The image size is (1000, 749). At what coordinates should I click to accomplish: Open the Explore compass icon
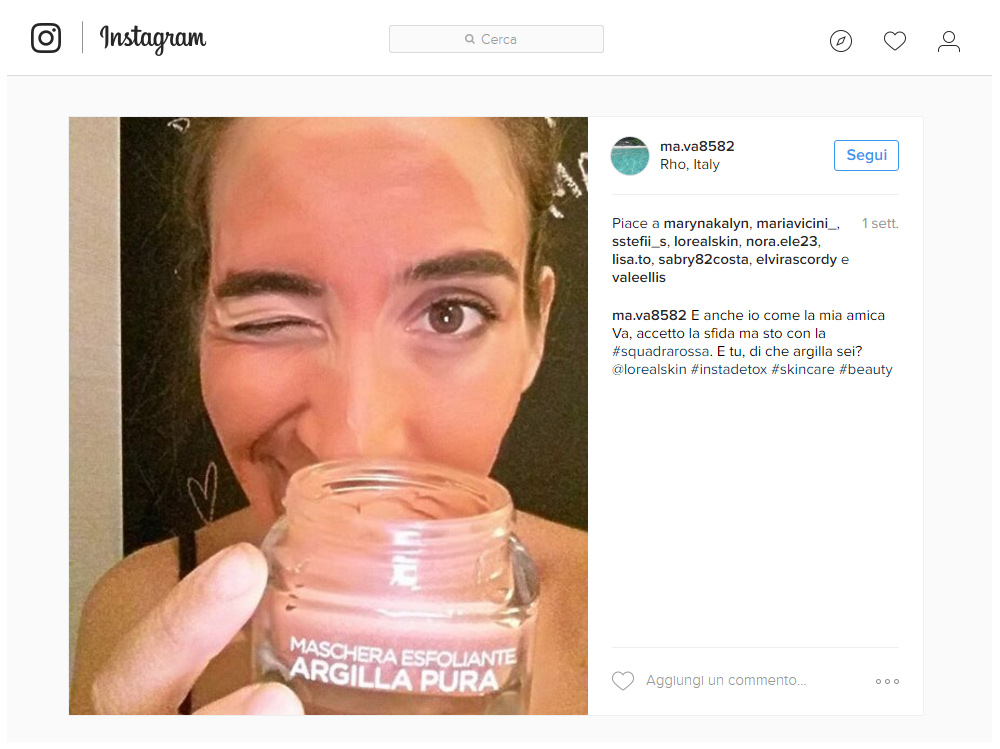click(x=841, y=41)
